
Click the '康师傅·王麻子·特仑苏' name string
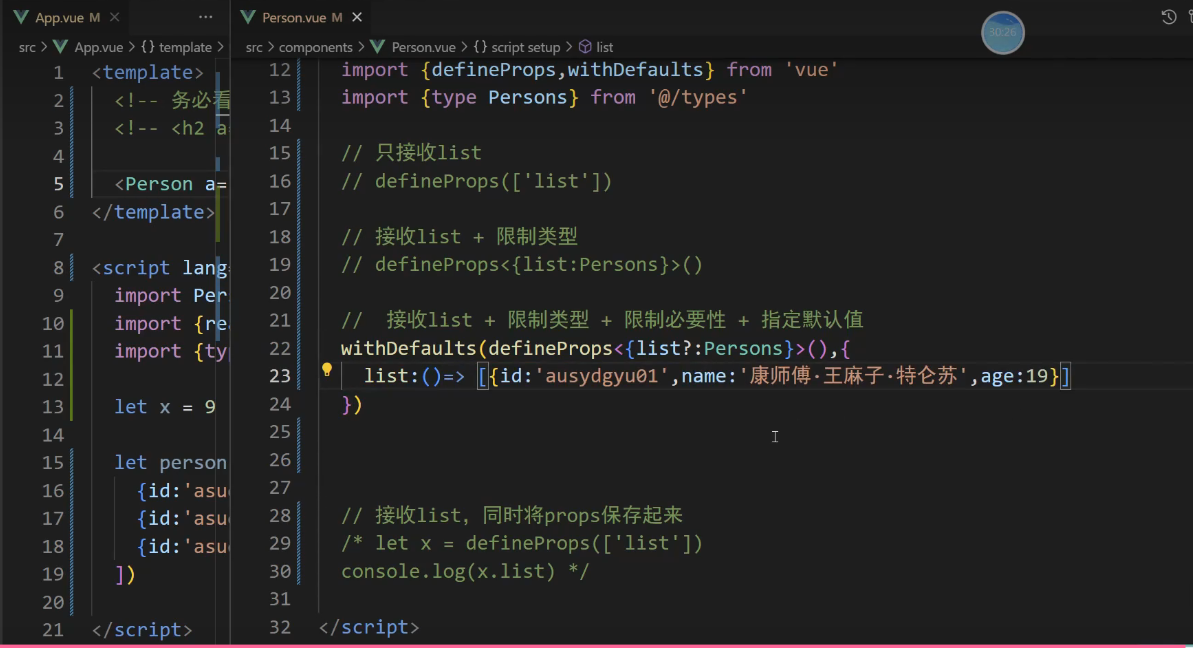tap(852, 376)
